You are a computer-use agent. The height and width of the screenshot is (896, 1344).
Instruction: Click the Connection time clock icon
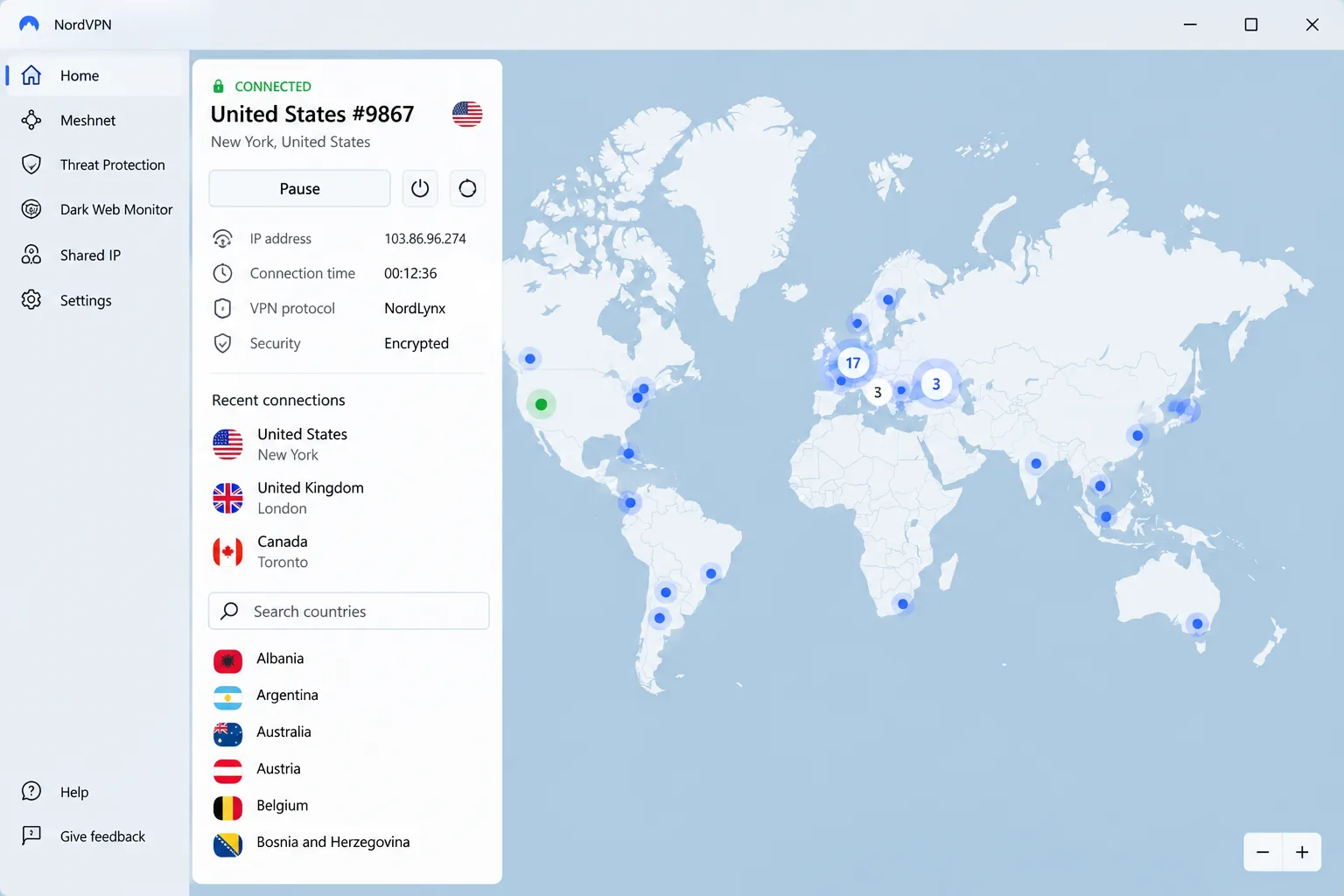(x=223, y=273)
